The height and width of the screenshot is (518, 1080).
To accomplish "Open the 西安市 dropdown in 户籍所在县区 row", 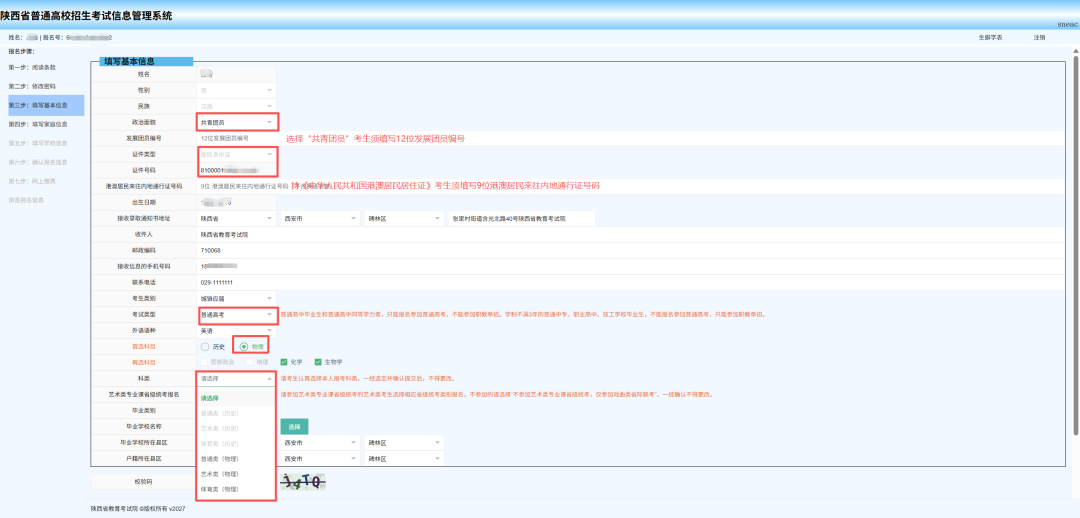I will tap(321, 459).
